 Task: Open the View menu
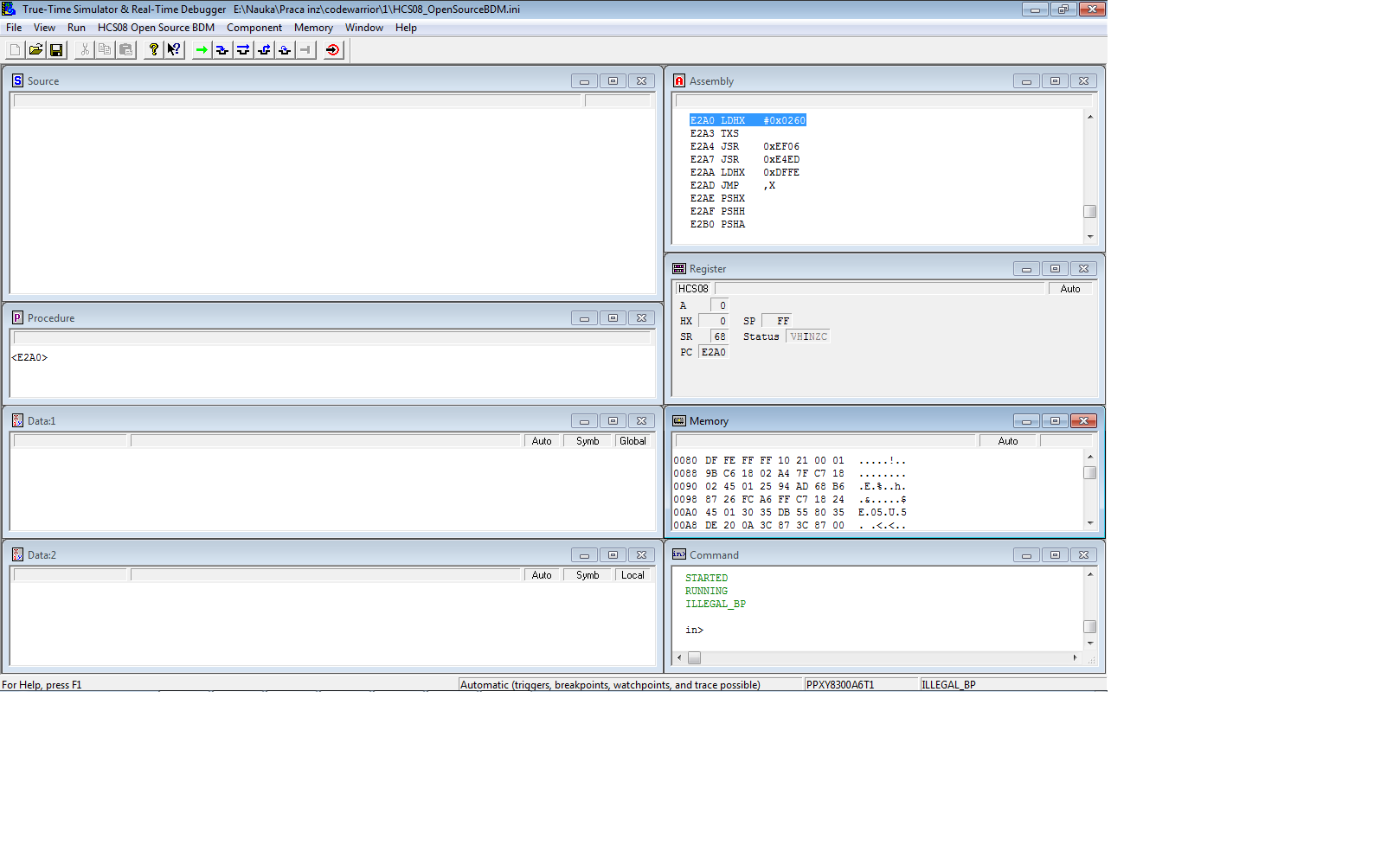pyautogui.click(x=44, y=28)
